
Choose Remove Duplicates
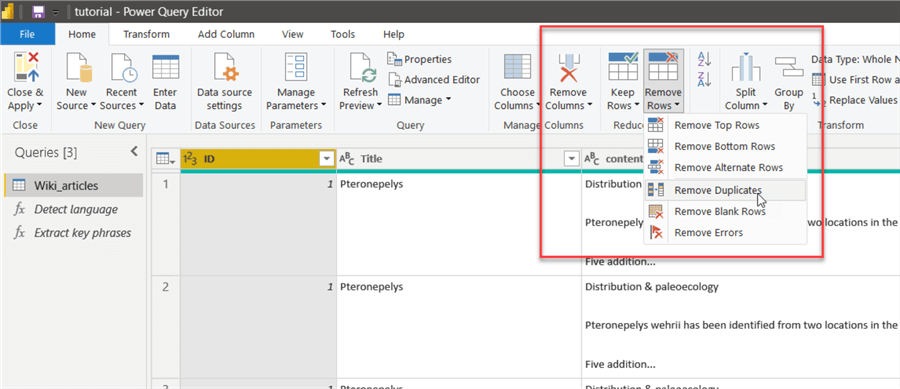(726, 190)
